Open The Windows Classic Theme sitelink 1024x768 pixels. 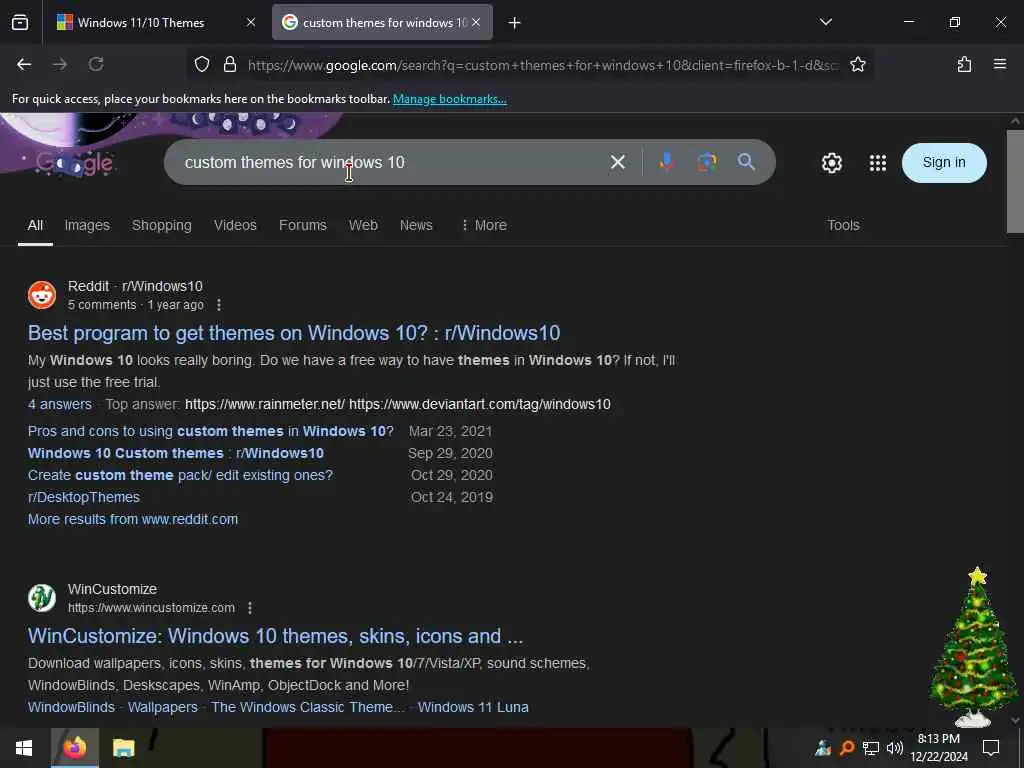[x=308, y=707]
